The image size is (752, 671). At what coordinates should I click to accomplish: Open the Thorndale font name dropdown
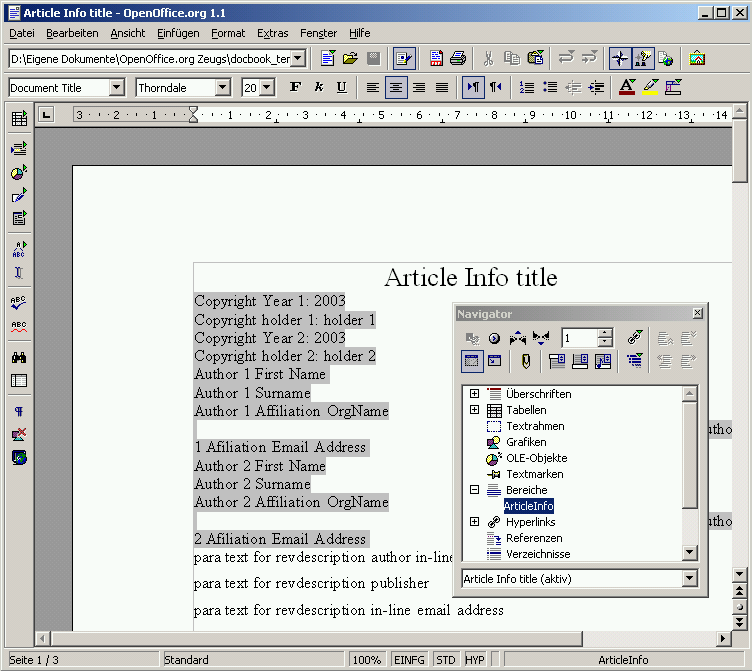click(223, 88)
